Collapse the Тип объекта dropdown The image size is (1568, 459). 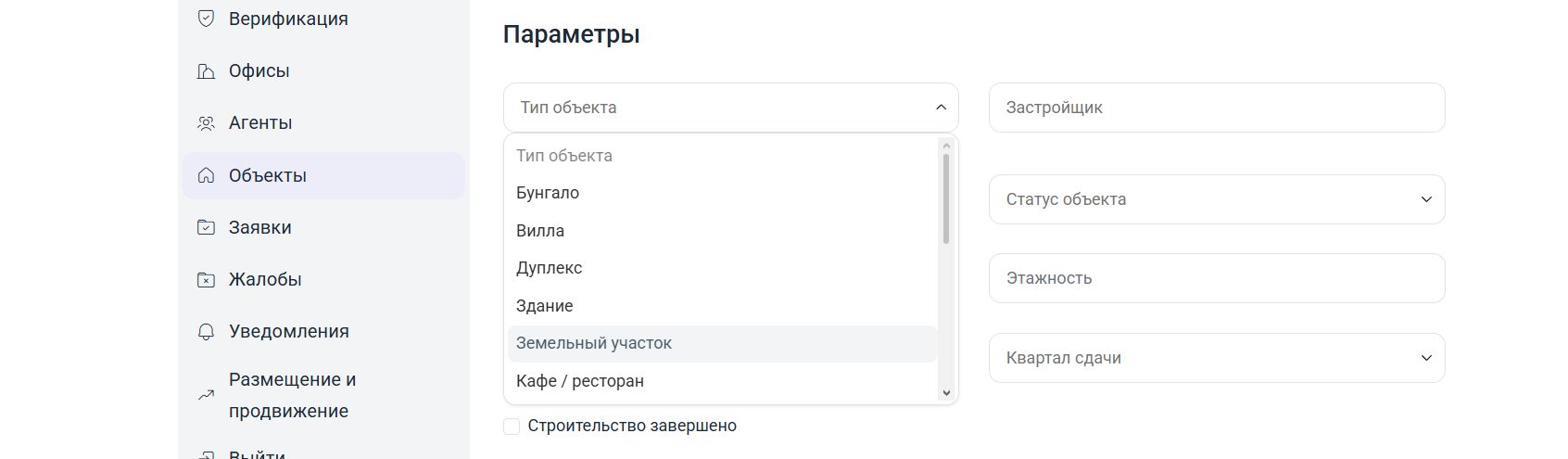pos(731,108)
